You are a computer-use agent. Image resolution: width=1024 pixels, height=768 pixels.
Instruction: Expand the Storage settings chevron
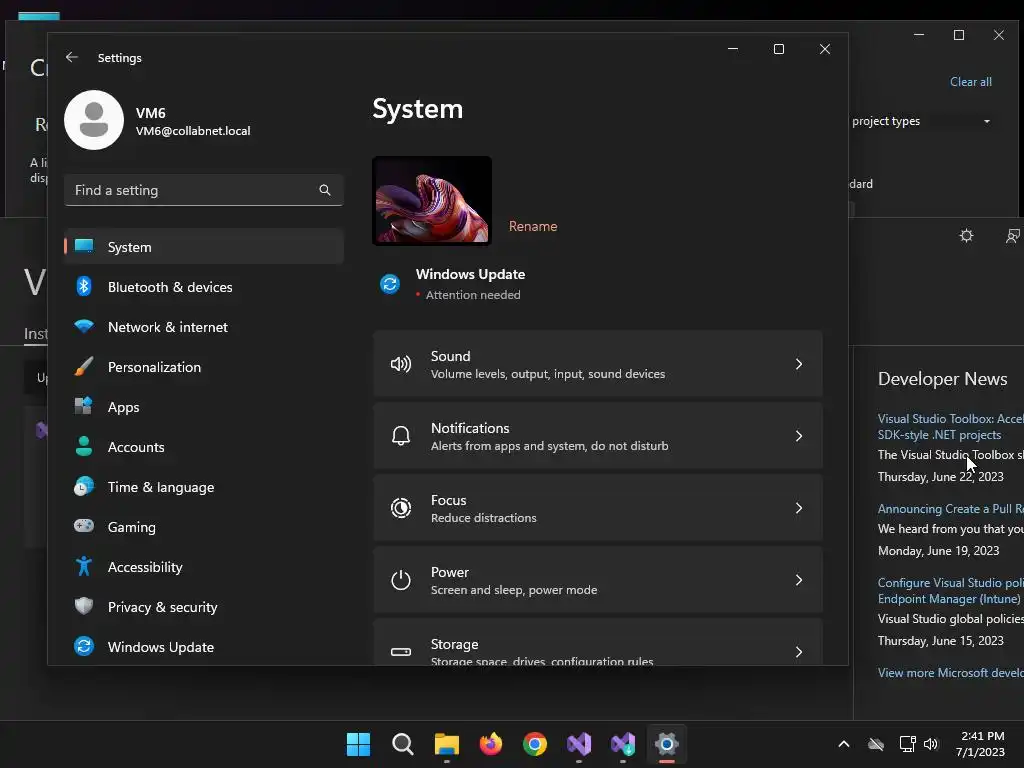(799, 652)
